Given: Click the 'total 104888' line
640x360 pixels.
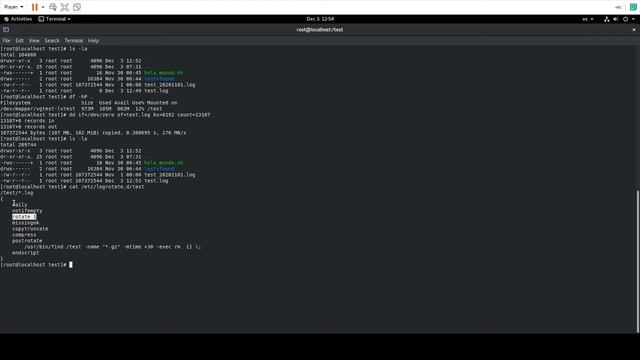Looking at the screenshot, I should coord(18,55).
